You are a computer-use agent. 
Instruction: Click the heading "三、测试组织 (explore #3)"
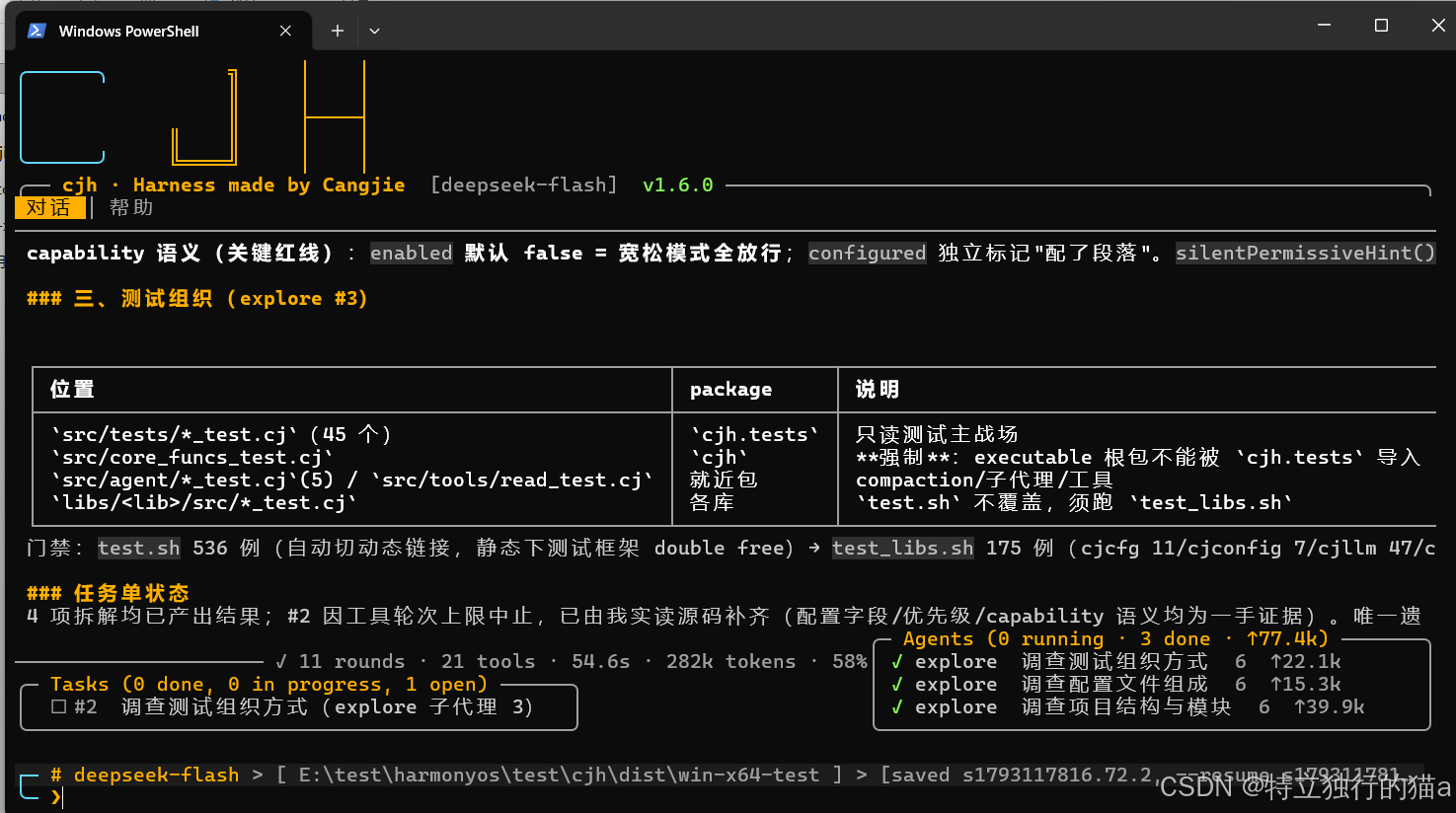[220, 298]
